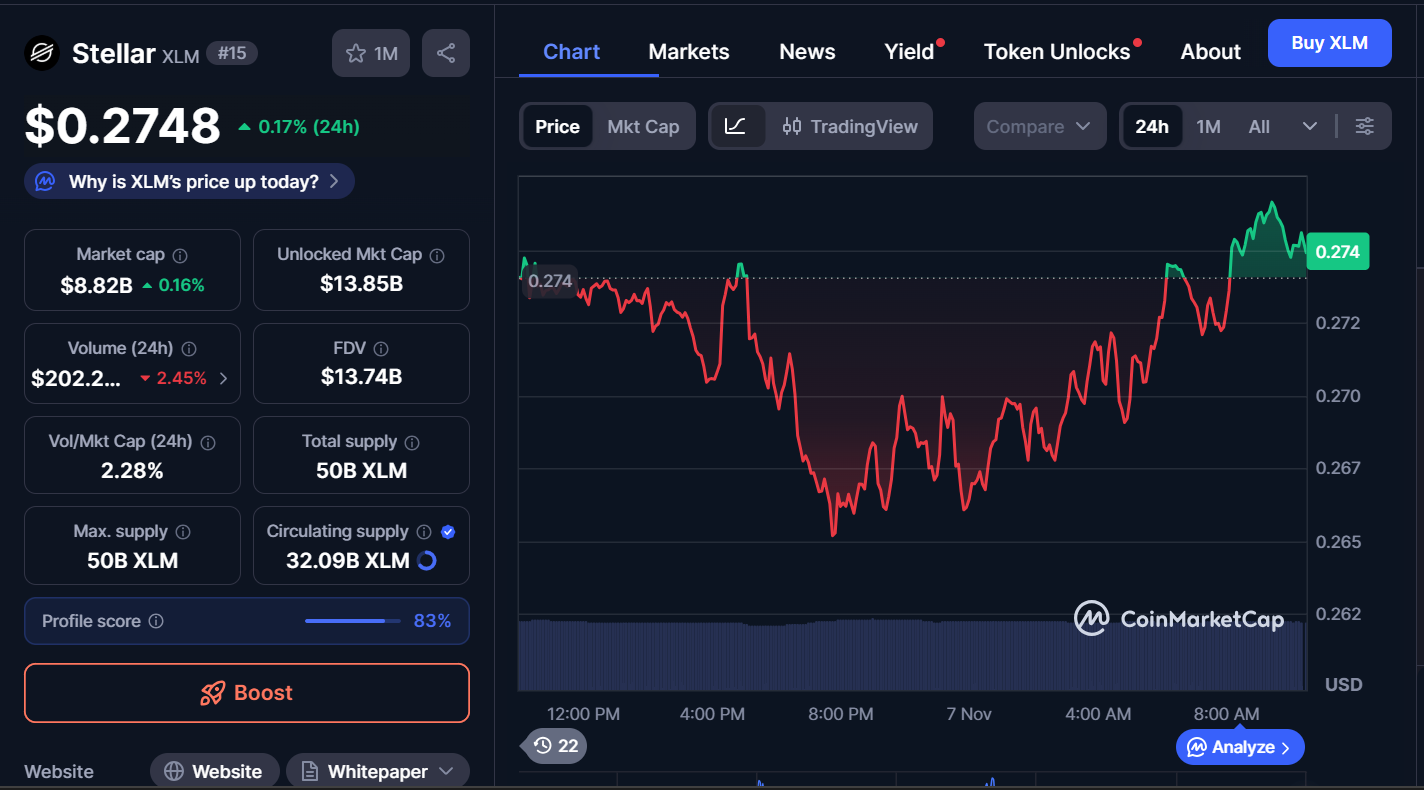Screen dimensions: 1424x790
Task: Click the Profile score info icon
Action: [x=156, y=621]
